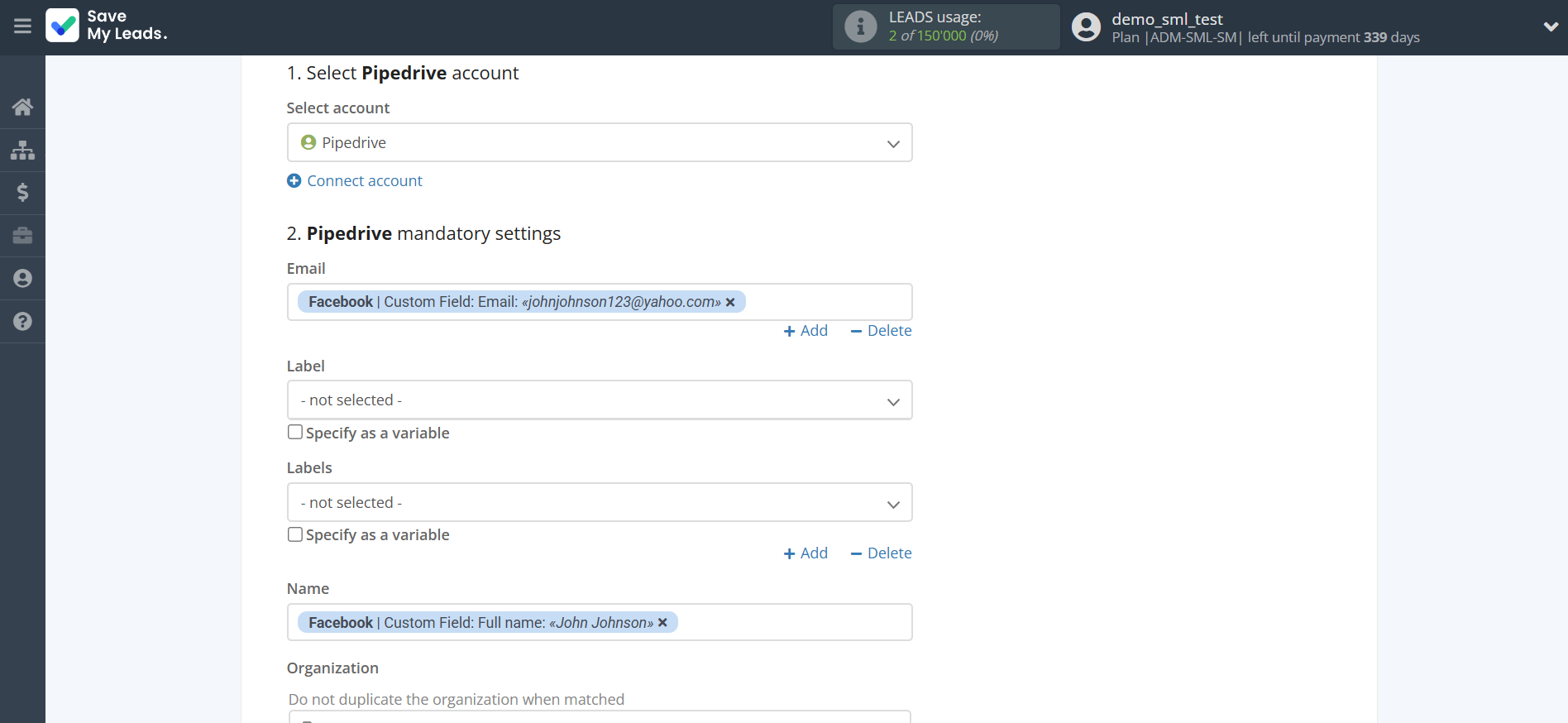1568x723 pixels.
Task: Enable Specify as a variable under Labels
Action: [x=295, y=534]
